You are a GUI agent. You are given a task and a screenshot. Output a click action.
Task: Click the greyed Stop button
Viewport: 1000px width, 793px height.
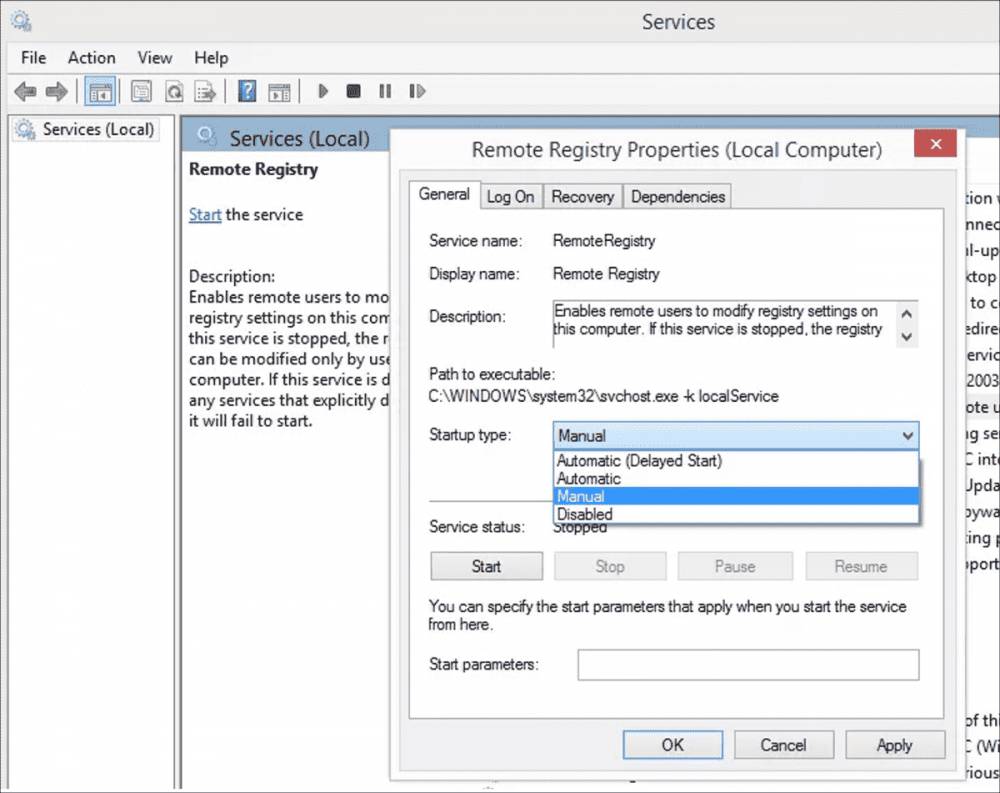(x=610, y=566)
